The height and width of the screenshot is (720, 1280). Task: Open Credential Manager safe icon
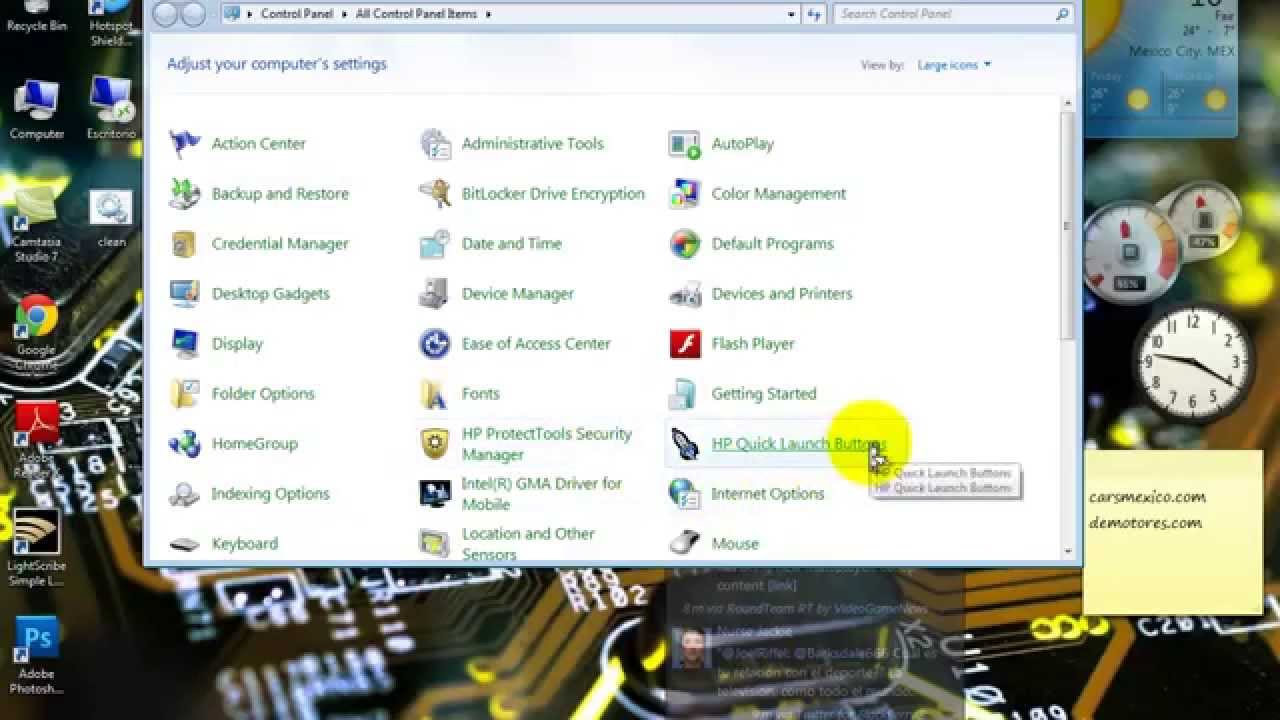[185, 244]
